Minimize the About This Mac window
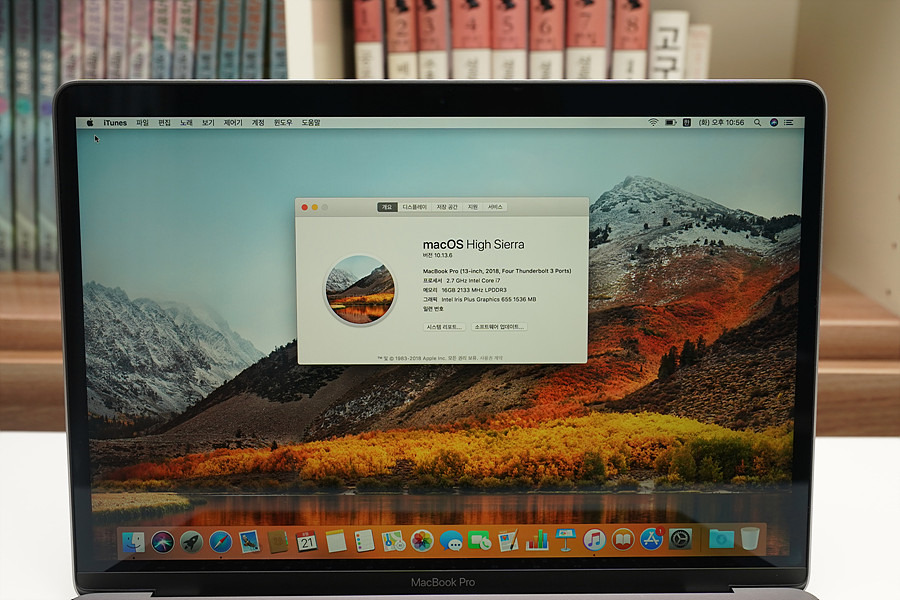This screenshot has height=600, width=900. pyautogui.click(x=315, y=207)
